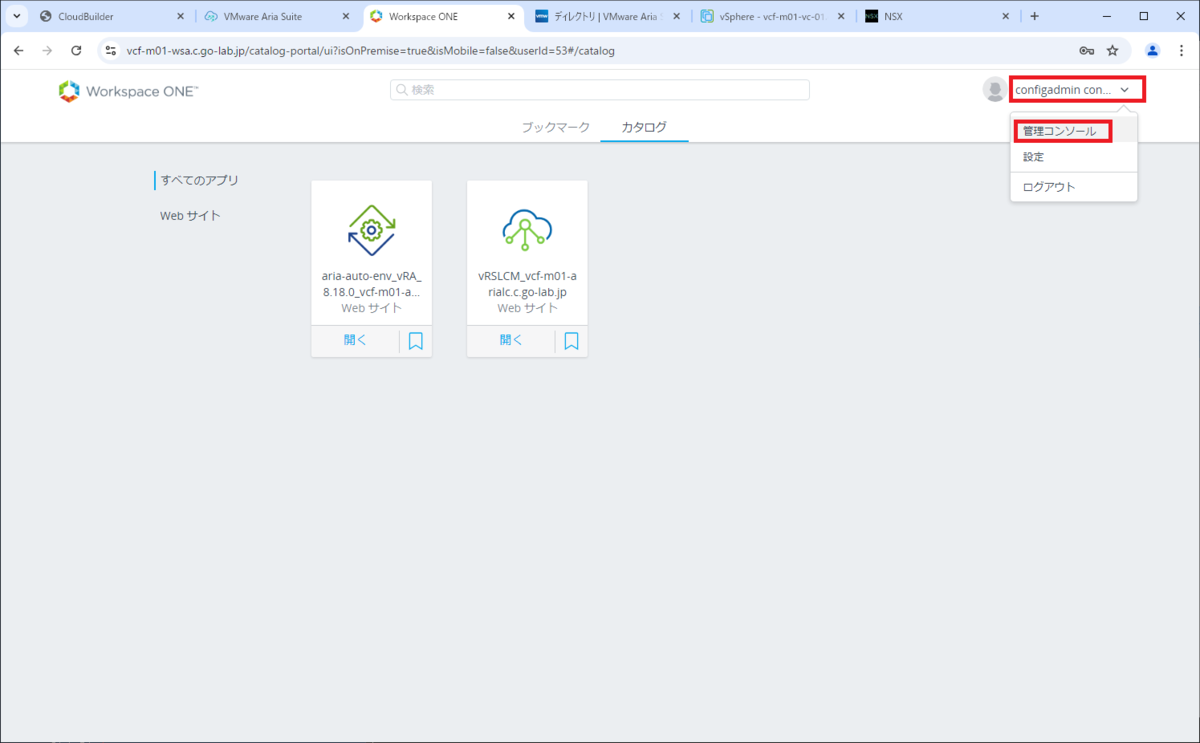
Task: Go forward in browser history
Action: (47, 50)
